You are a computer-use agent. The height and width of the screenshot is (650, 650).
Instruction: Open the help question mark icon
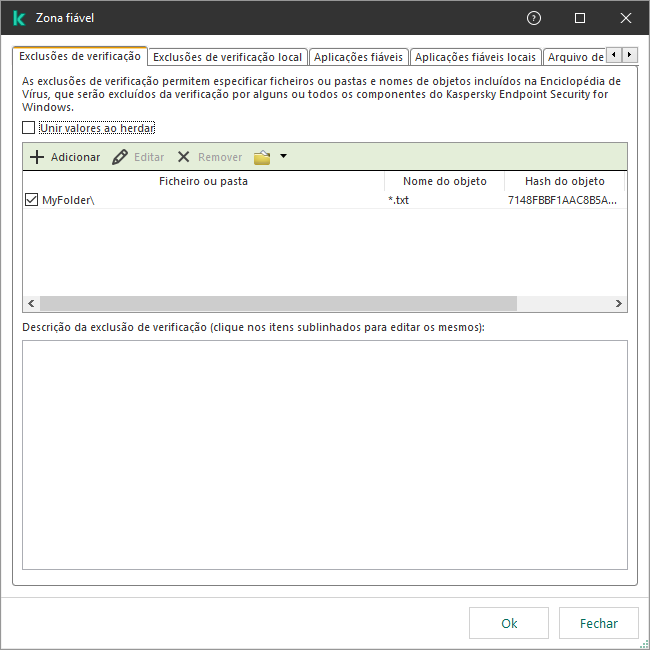(534, 18)
